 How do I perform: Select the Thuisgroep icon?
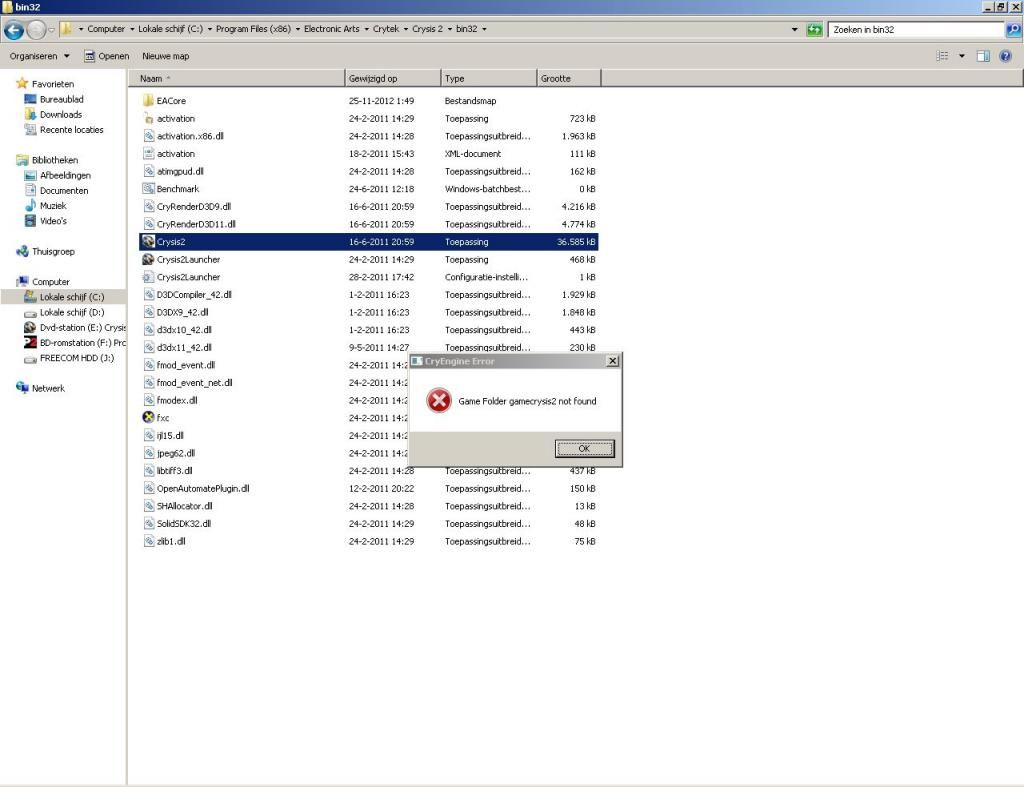22,251
